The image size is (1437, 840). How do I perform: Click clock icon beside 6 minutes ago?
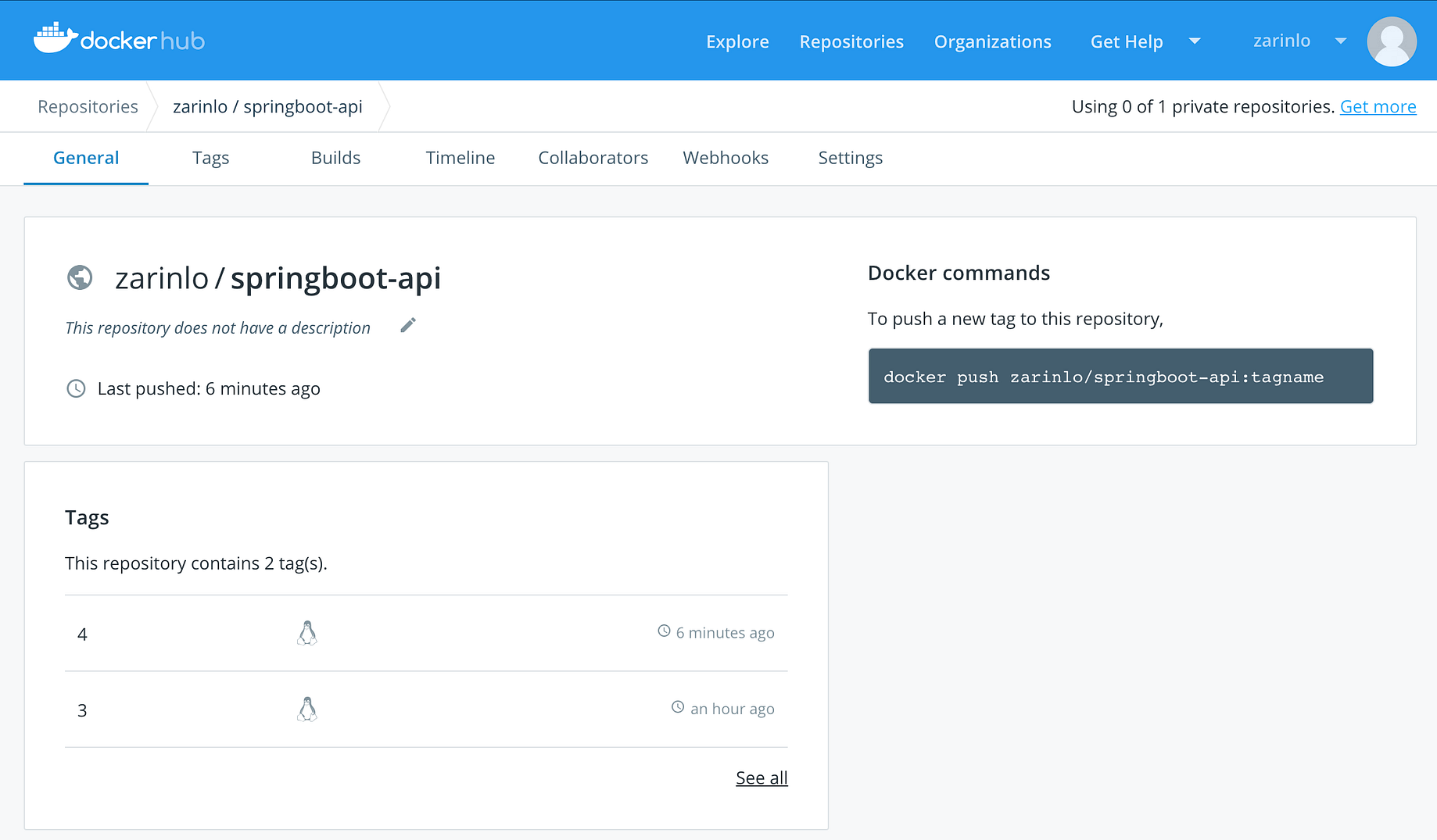[664, 631]
